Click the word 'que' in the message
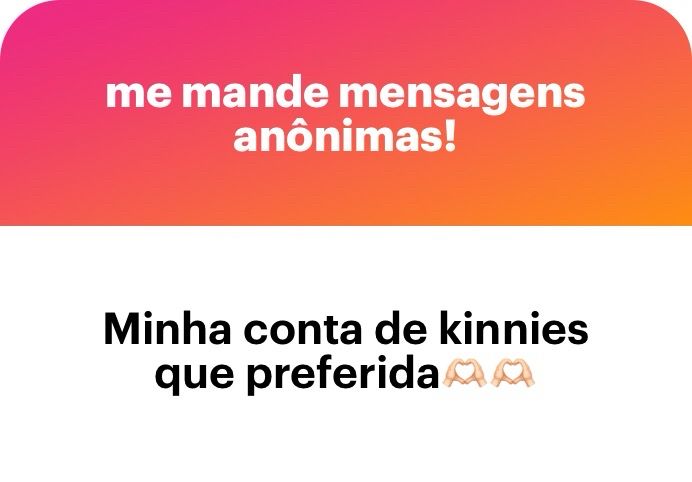The height and width of the screenshot is (482, 692). point(195,378)
